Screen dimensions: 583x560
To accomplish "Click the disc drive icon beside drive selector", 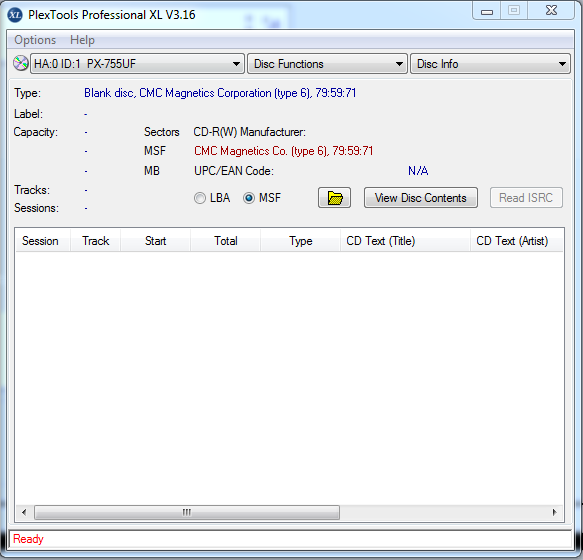I will pos(21,63).
